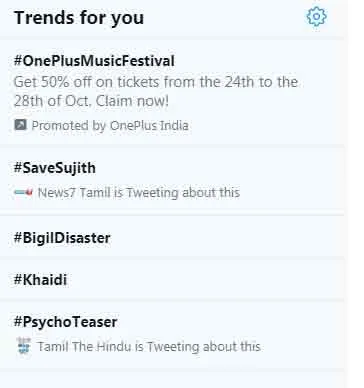364x388 pixels.
Task: Click blank area right of #PsychoTeaser
Action: (x=230, y=322)
